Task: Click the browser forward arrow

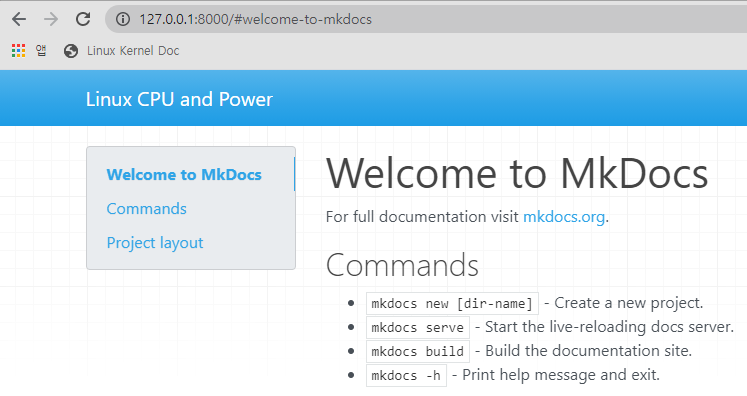Action: coord(50,20)
